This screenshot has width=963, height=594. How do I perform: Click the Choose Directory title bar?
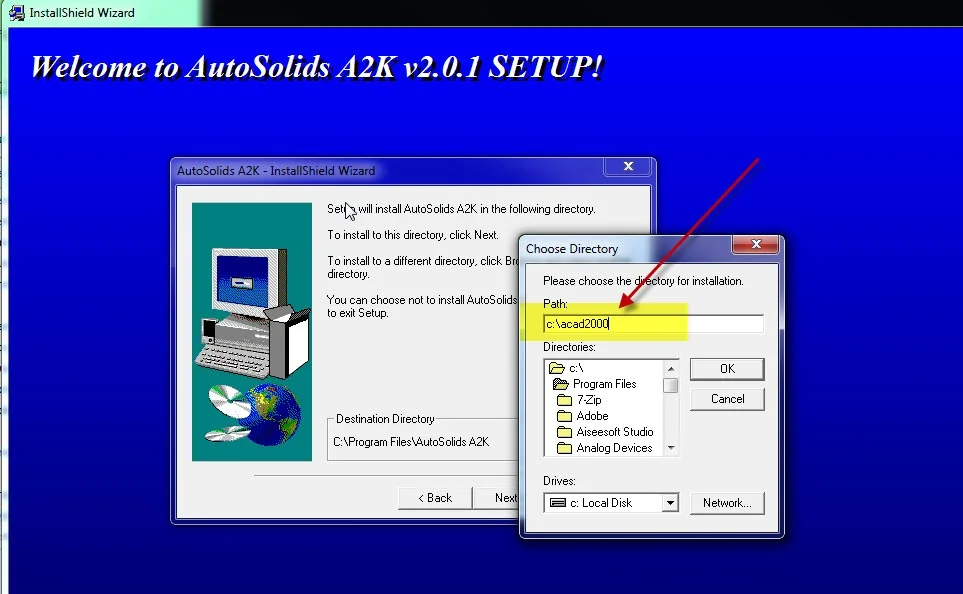click(x=626, y=248)
